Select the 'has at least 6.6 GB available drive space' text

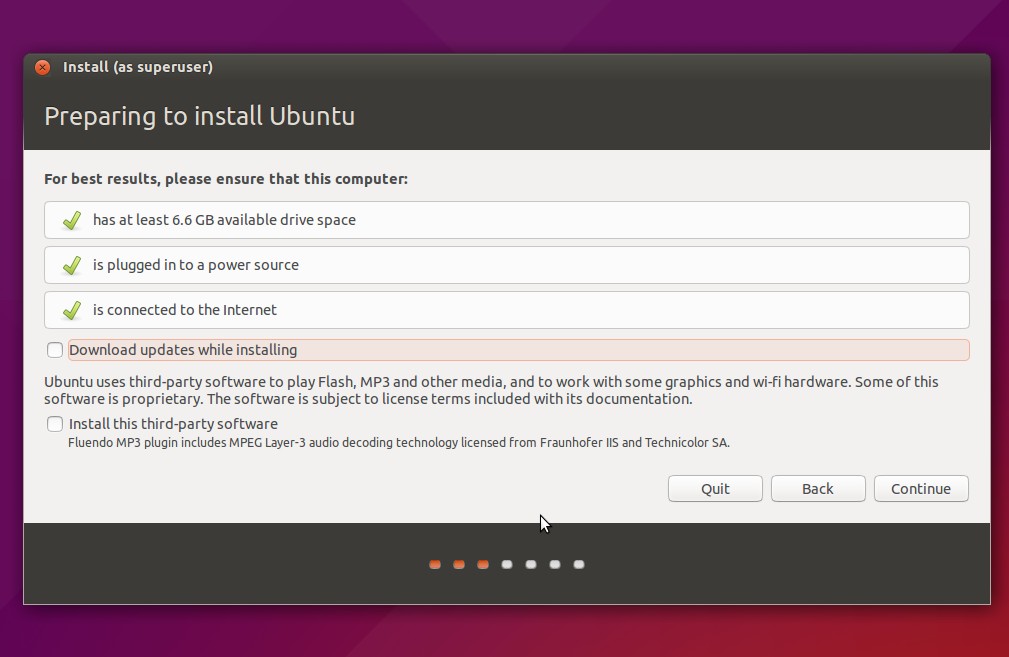pos(224,220)
